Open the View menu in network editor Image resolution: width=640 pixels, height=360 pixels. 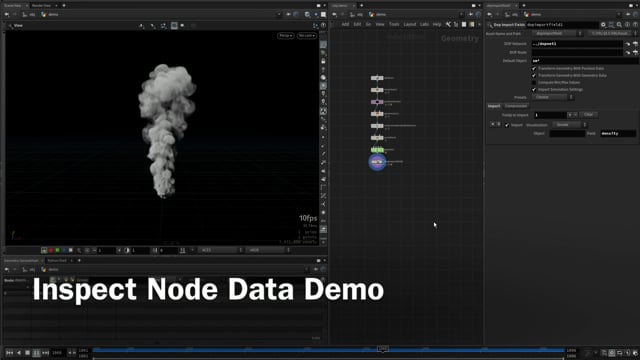tap(380, 24)
